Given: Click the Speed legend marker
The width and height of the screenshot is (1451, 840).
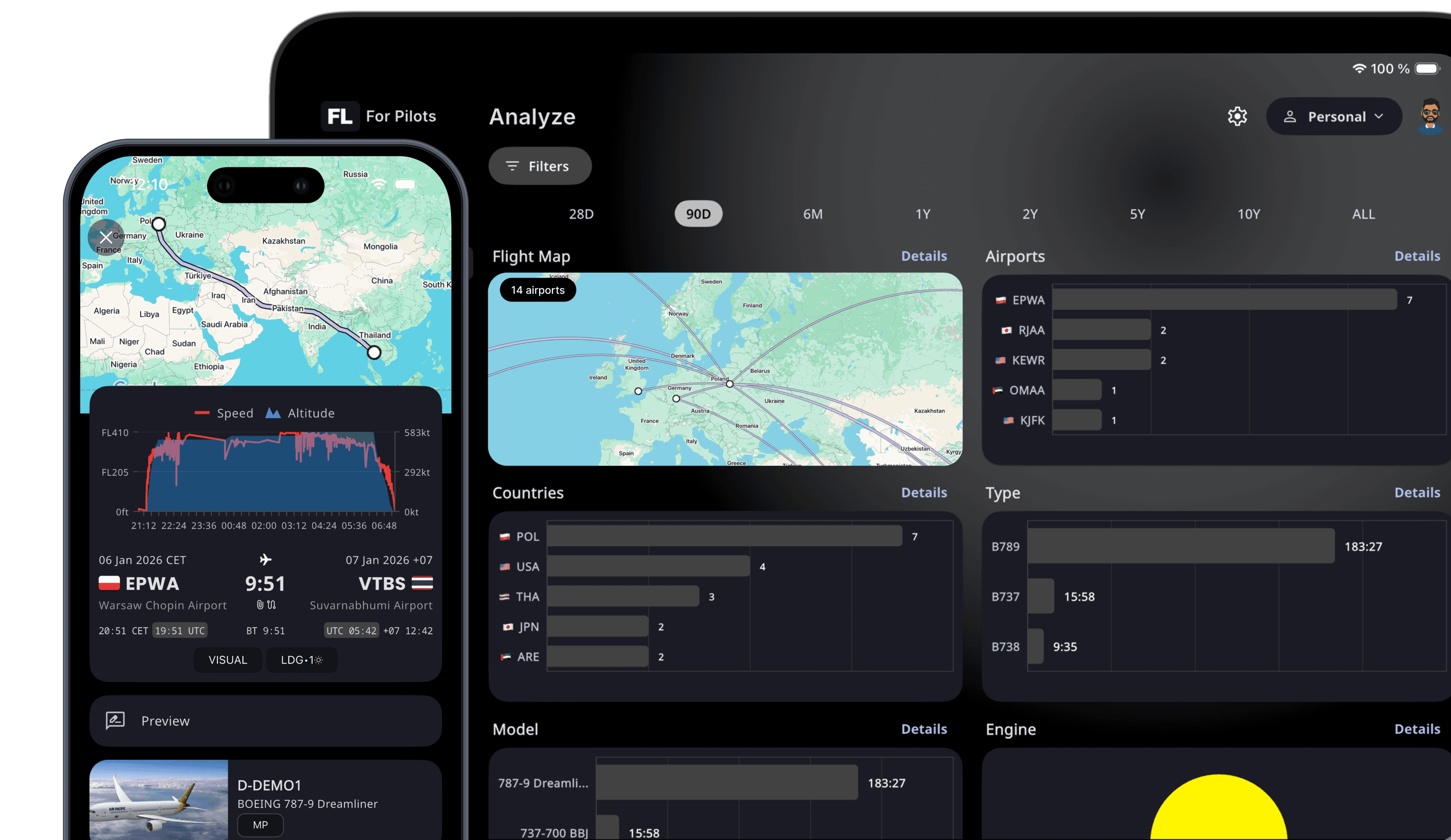Looking at the screenshot, I should pos(202,413).
